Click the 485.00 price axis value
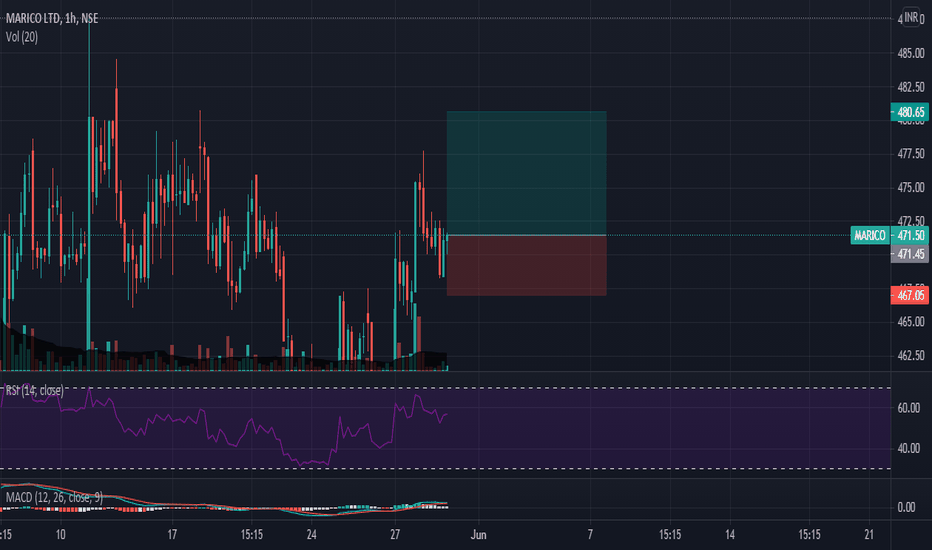The image size is (932, 550). [911, 54]
